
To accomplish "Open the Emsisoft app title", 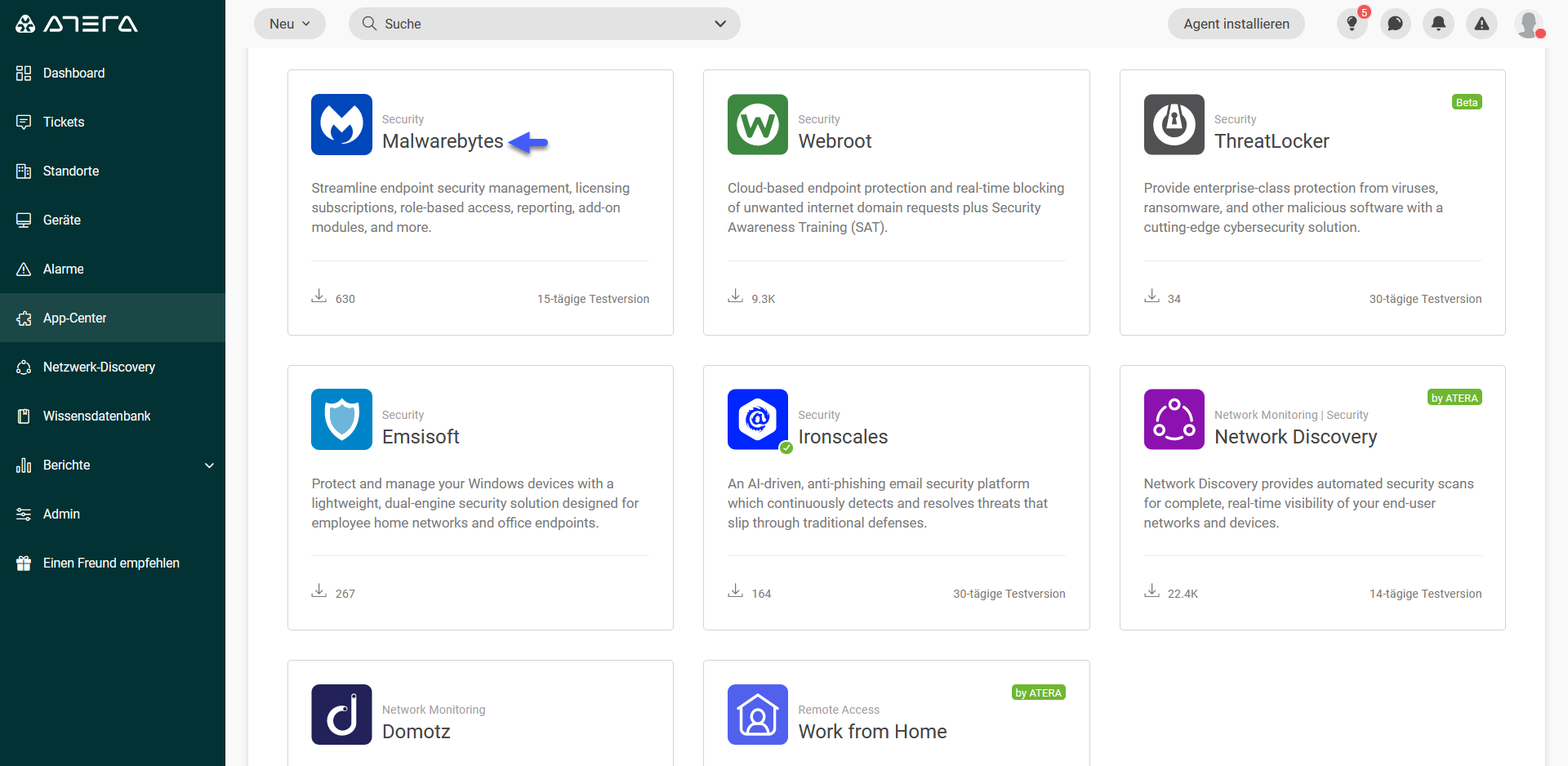I will 421,437.
